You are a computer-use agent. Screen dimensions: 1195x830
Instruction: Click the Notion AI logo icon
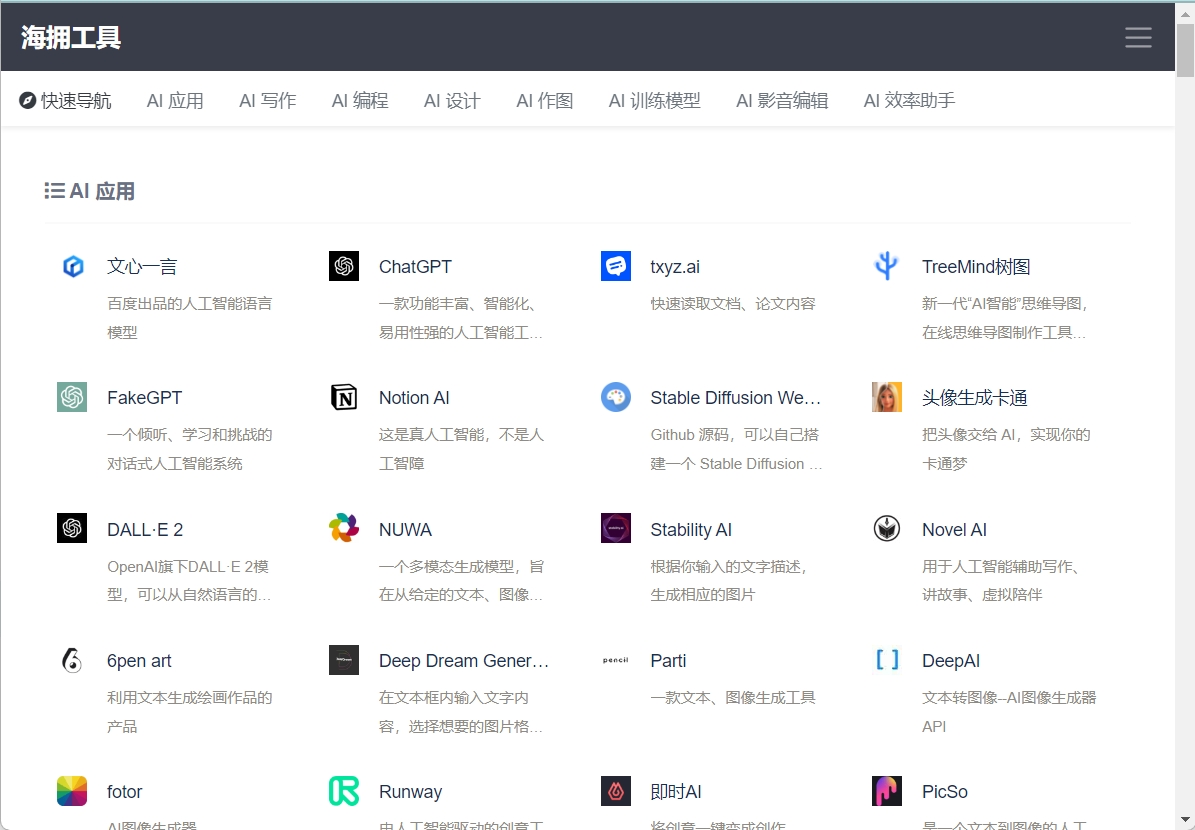(x=344, y=397)
